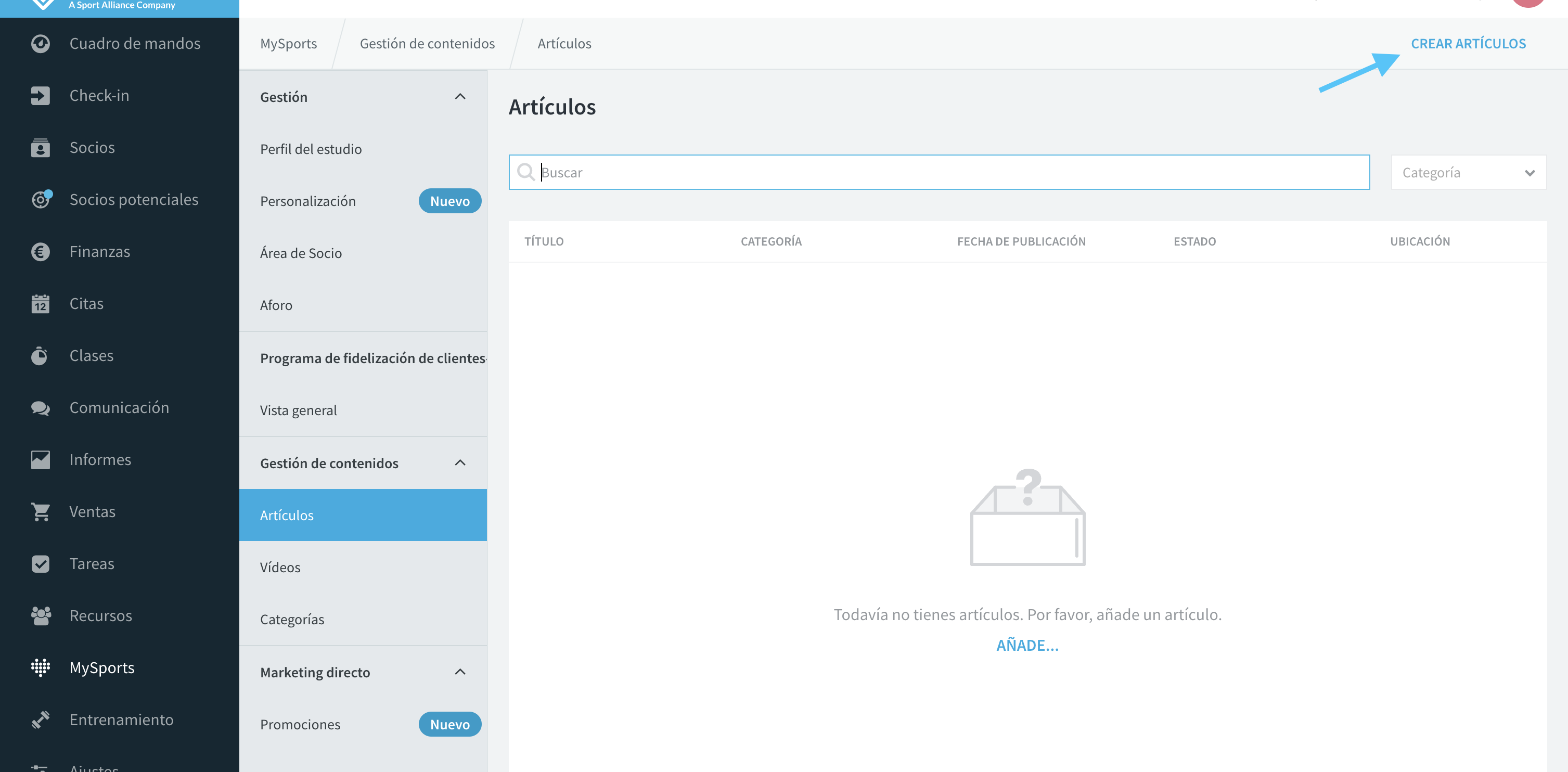Click the Ventas shopping cart icon
Viewport: 1568px width, 772px height.
(40, 512)
